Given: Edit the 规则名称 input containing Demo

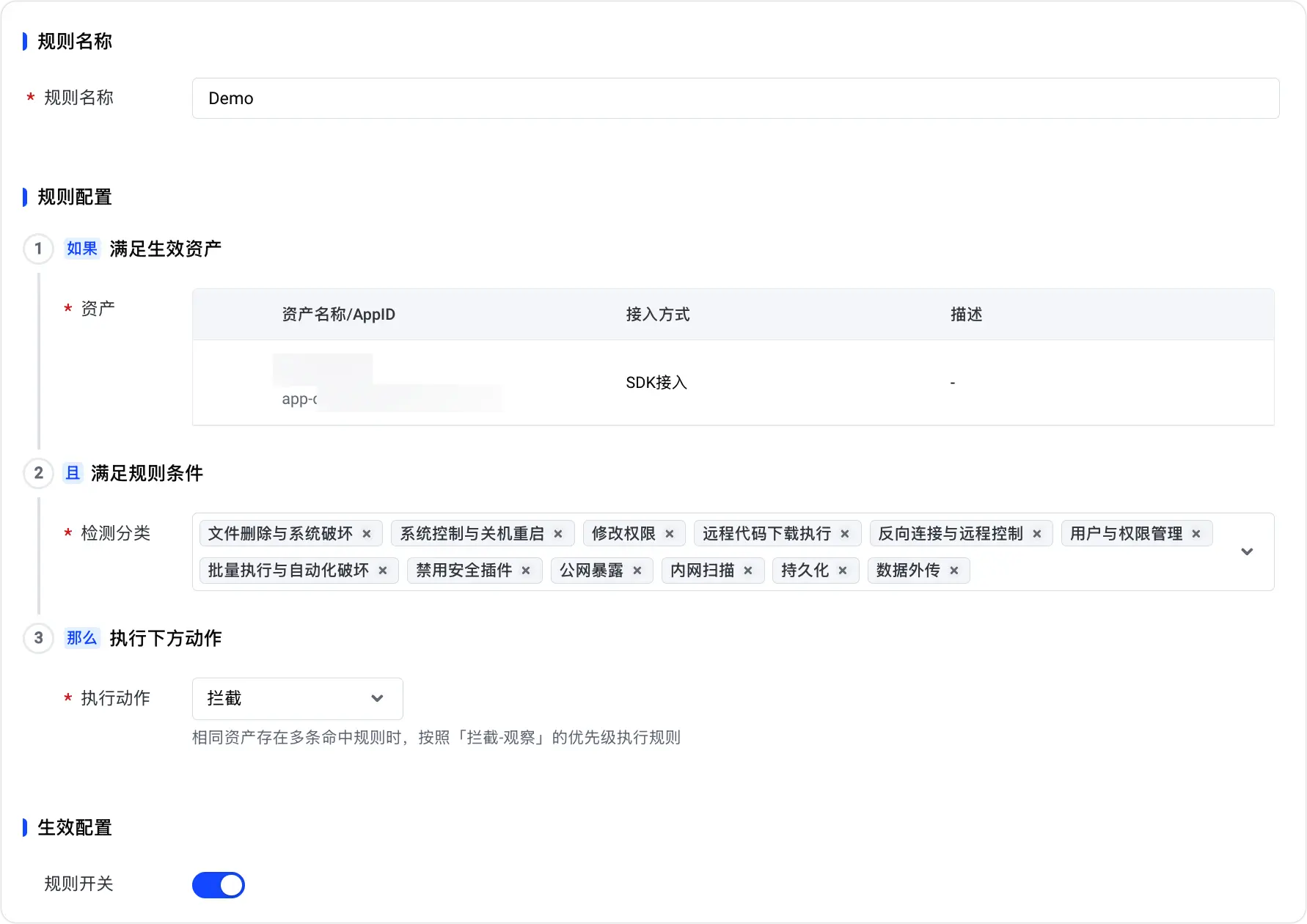Looking at the screenshot, I should coord(736,98).
